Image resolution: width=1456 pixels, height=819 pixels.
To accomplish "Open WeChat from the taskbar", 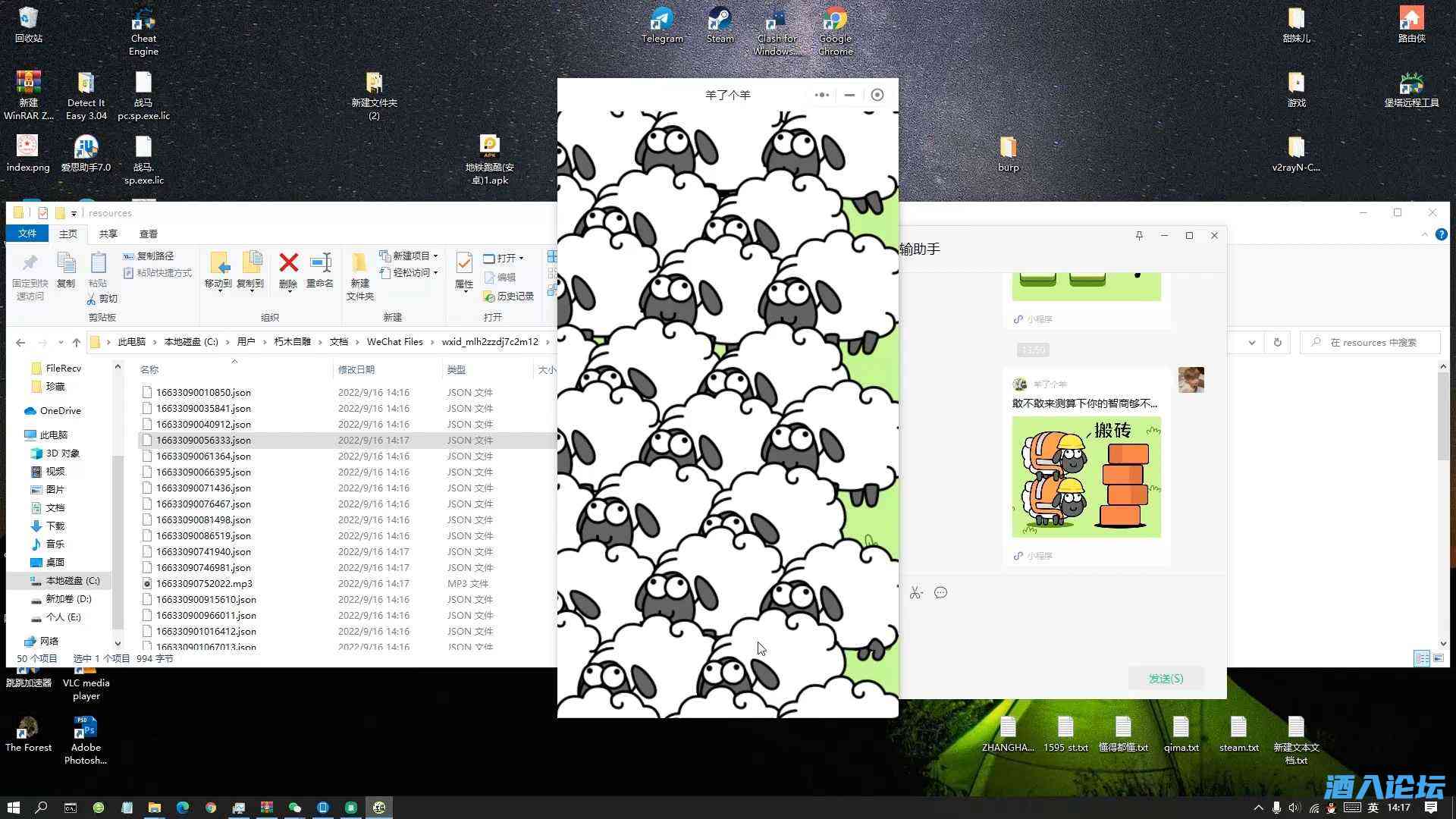I will 295,808.
